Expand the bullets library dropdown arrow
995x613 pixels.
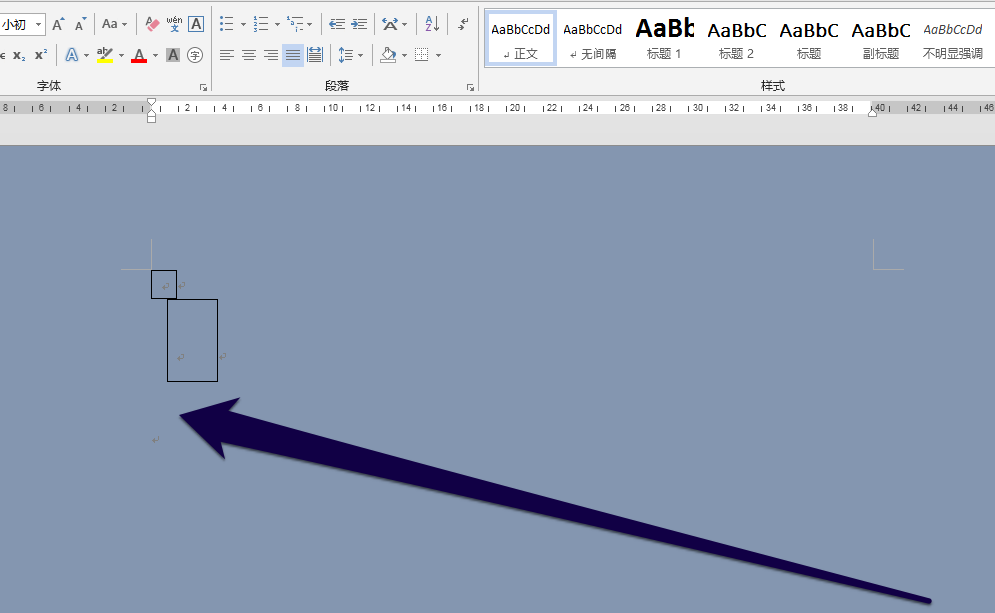coord(243,25)
